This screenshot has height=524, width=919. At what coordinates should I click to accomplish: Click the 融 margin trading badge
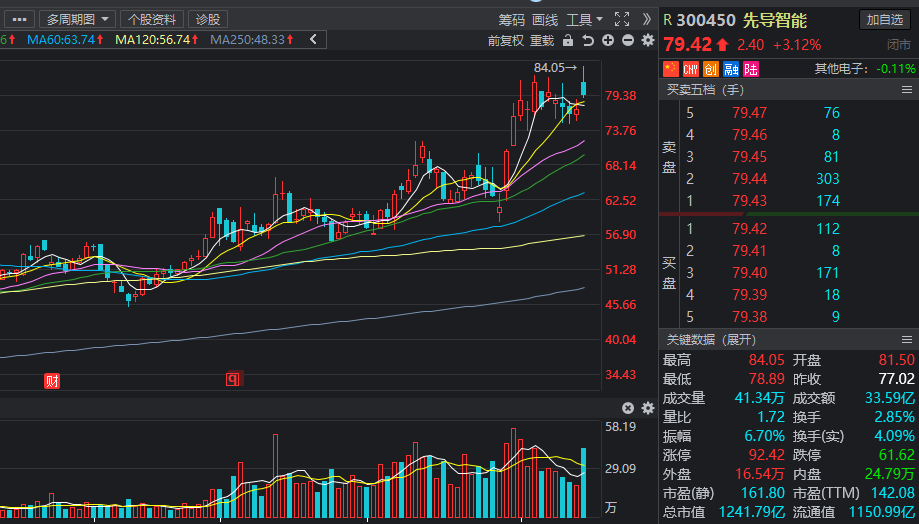[731, 69]
